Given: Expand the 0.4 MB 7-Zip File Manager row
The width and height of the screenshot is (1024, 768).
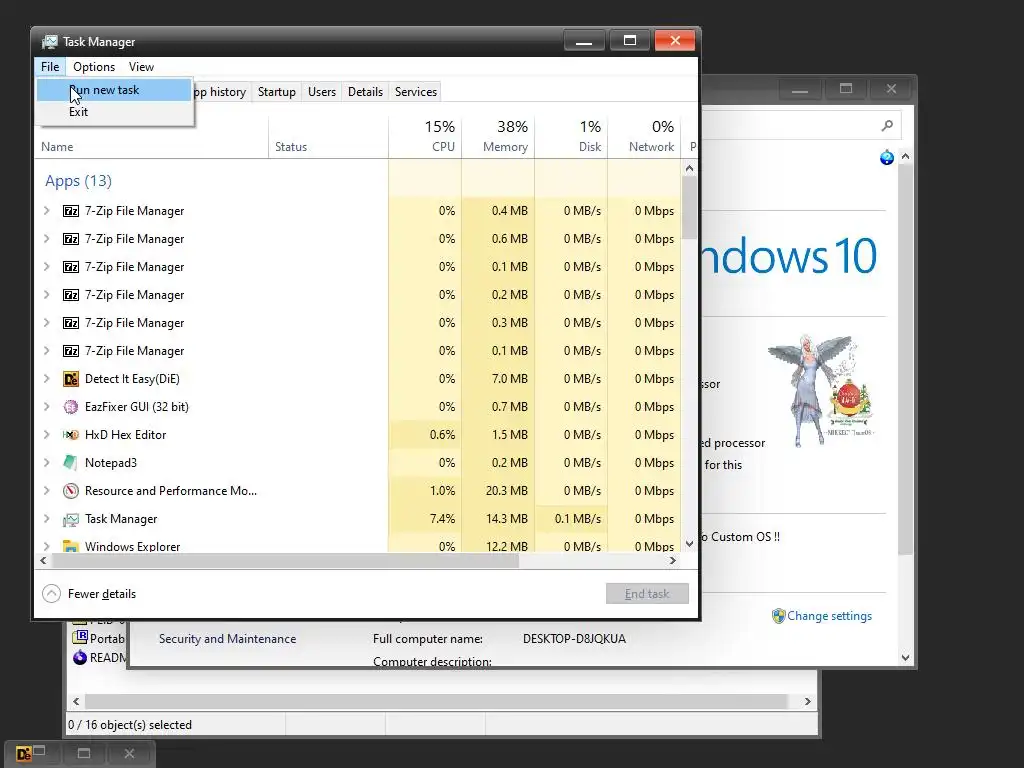Looking at the screenshot, I should coord(46,210).
